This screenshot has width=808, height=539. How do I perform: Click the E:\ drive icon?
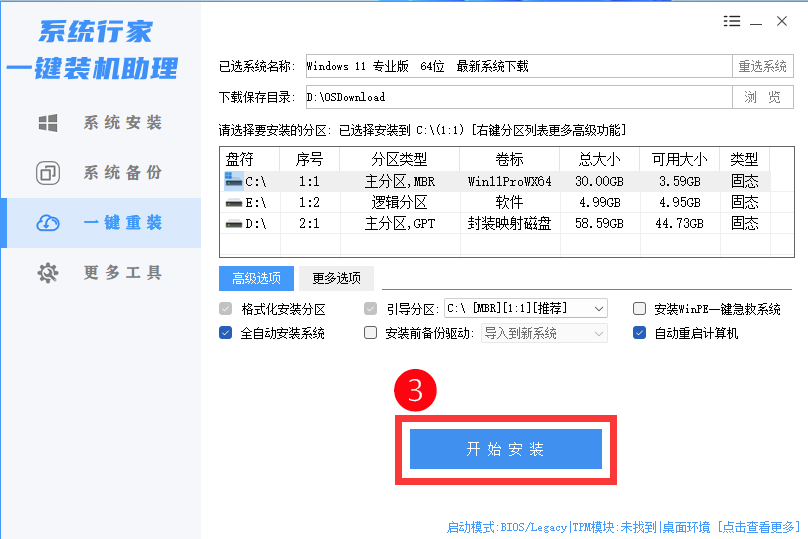234,203
